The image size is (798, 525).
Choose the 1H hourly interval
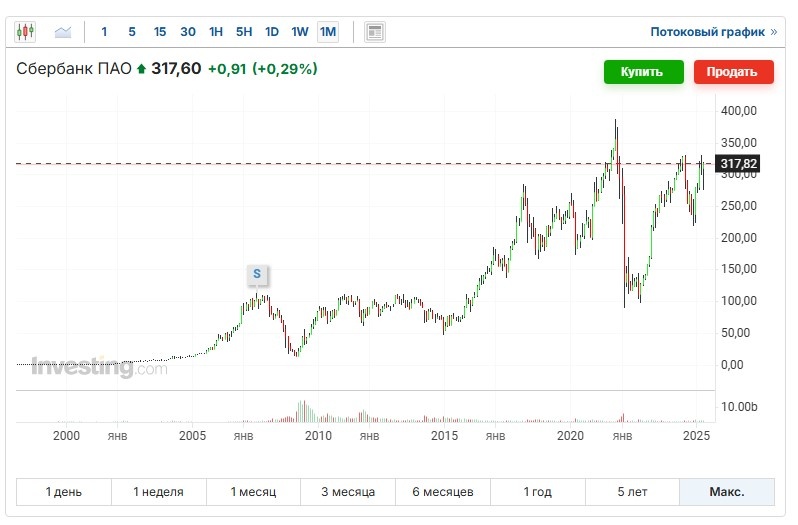click(x=216, y=32)
